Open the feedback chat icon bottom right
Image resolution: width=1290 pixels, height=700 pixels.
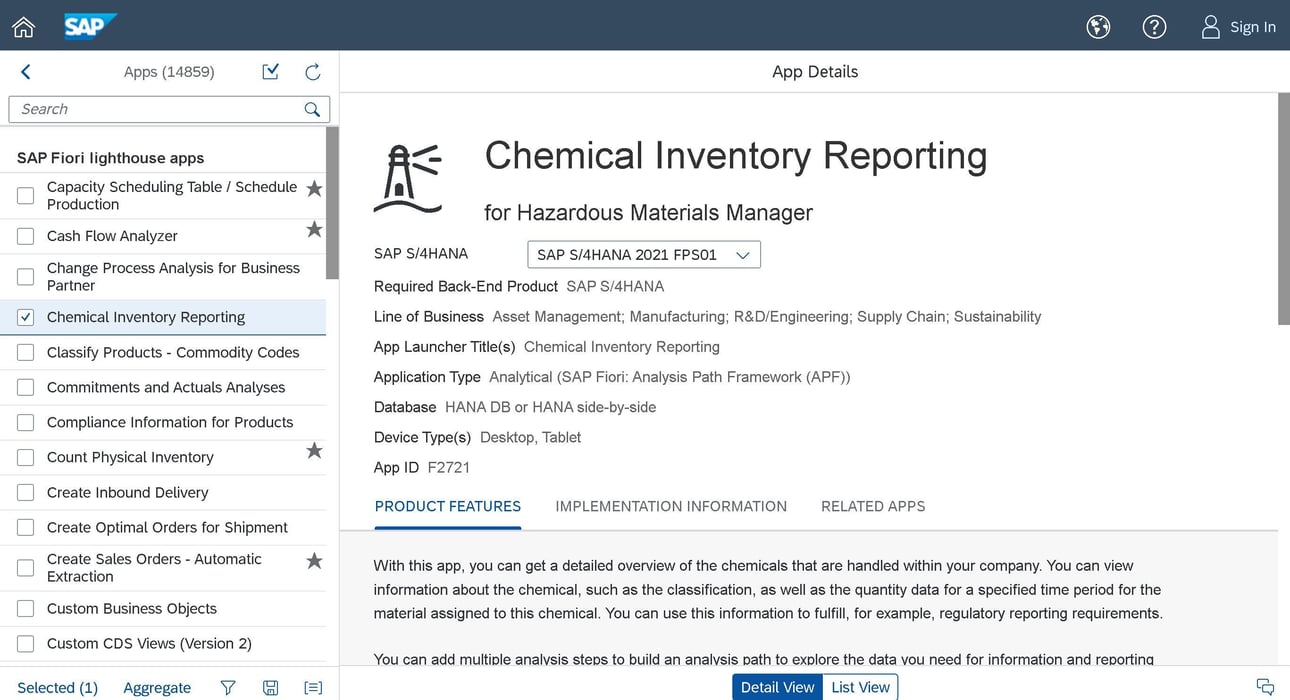pos(1265,687)
